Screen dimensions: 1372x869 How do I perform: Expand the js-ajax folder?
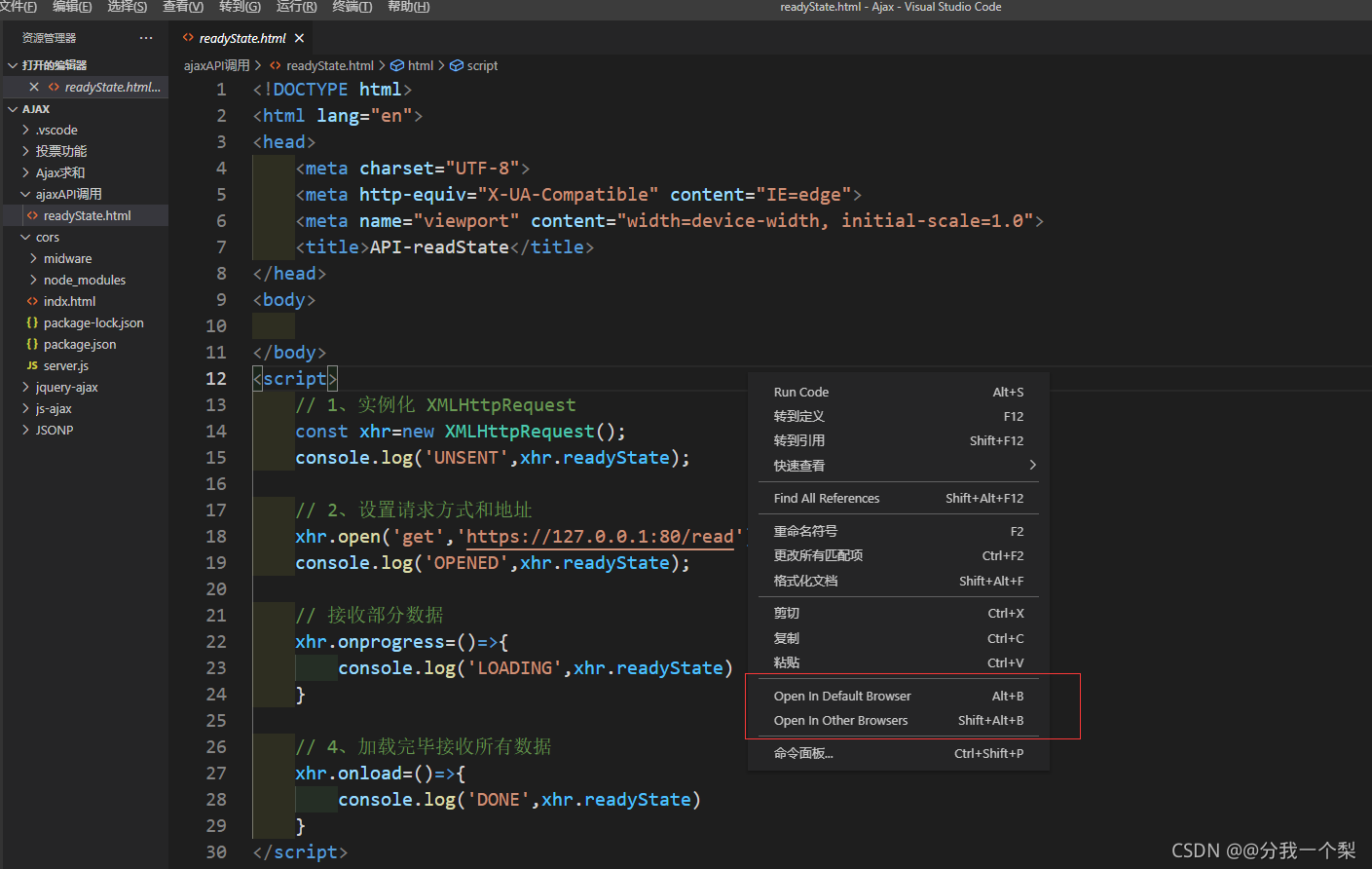tap(25, 408)
